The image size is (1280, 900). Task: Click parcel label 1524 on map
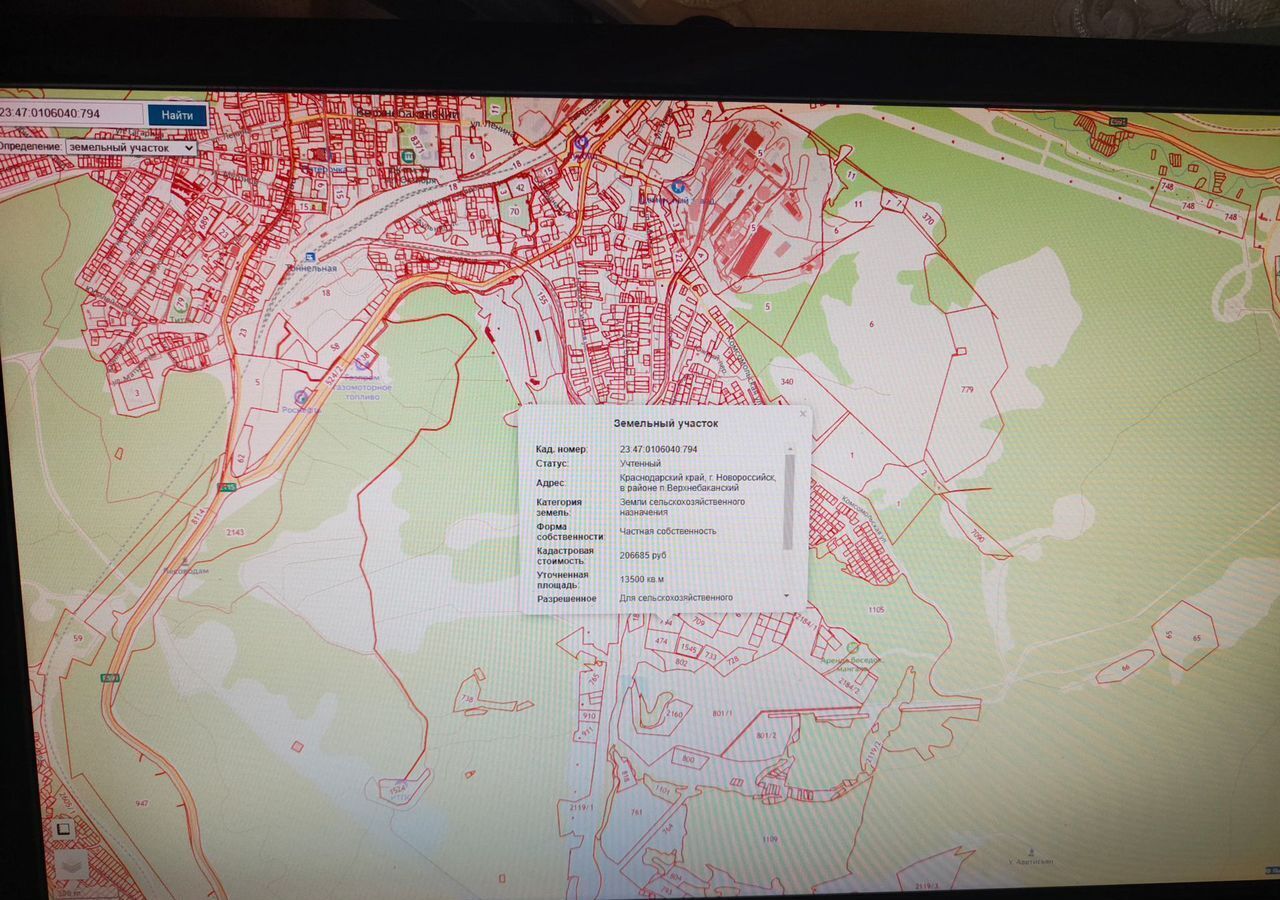click(398, 789)
